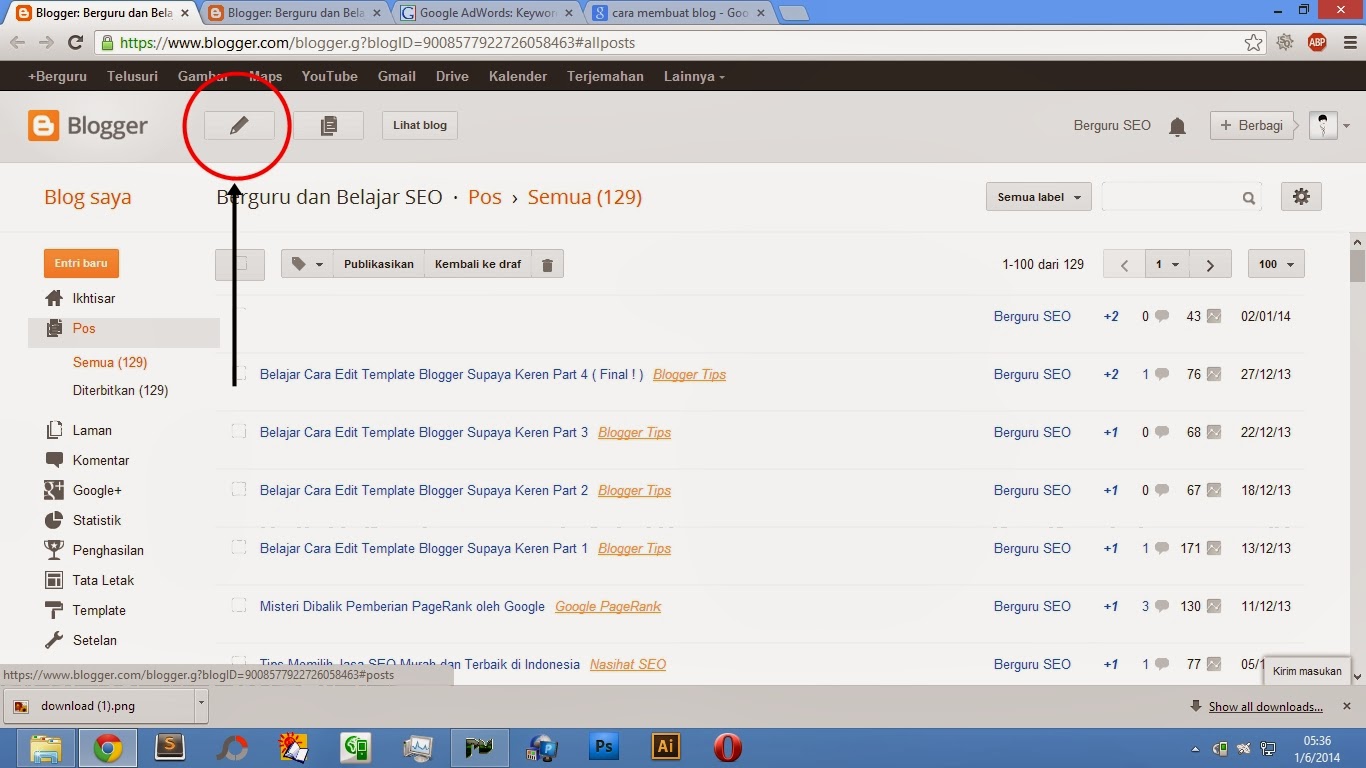Open the settings gear icon
Viewport: 1366px width, 768px height.
[x=1301, y=197]
